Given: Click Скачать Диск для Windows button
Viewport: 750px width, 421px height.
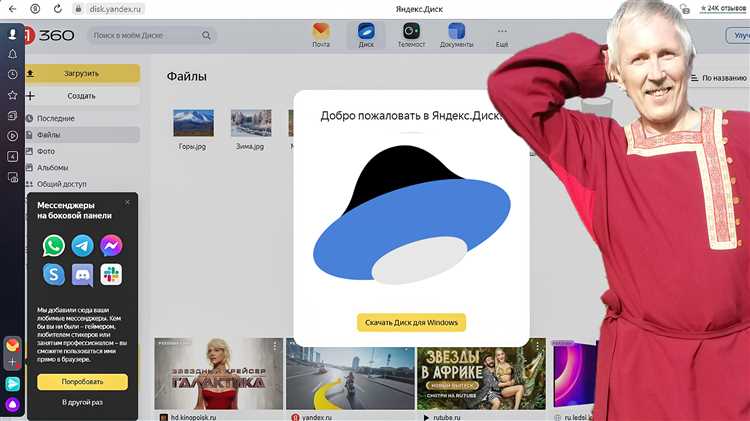Looking at the screenshot, I should coord(411,322).
